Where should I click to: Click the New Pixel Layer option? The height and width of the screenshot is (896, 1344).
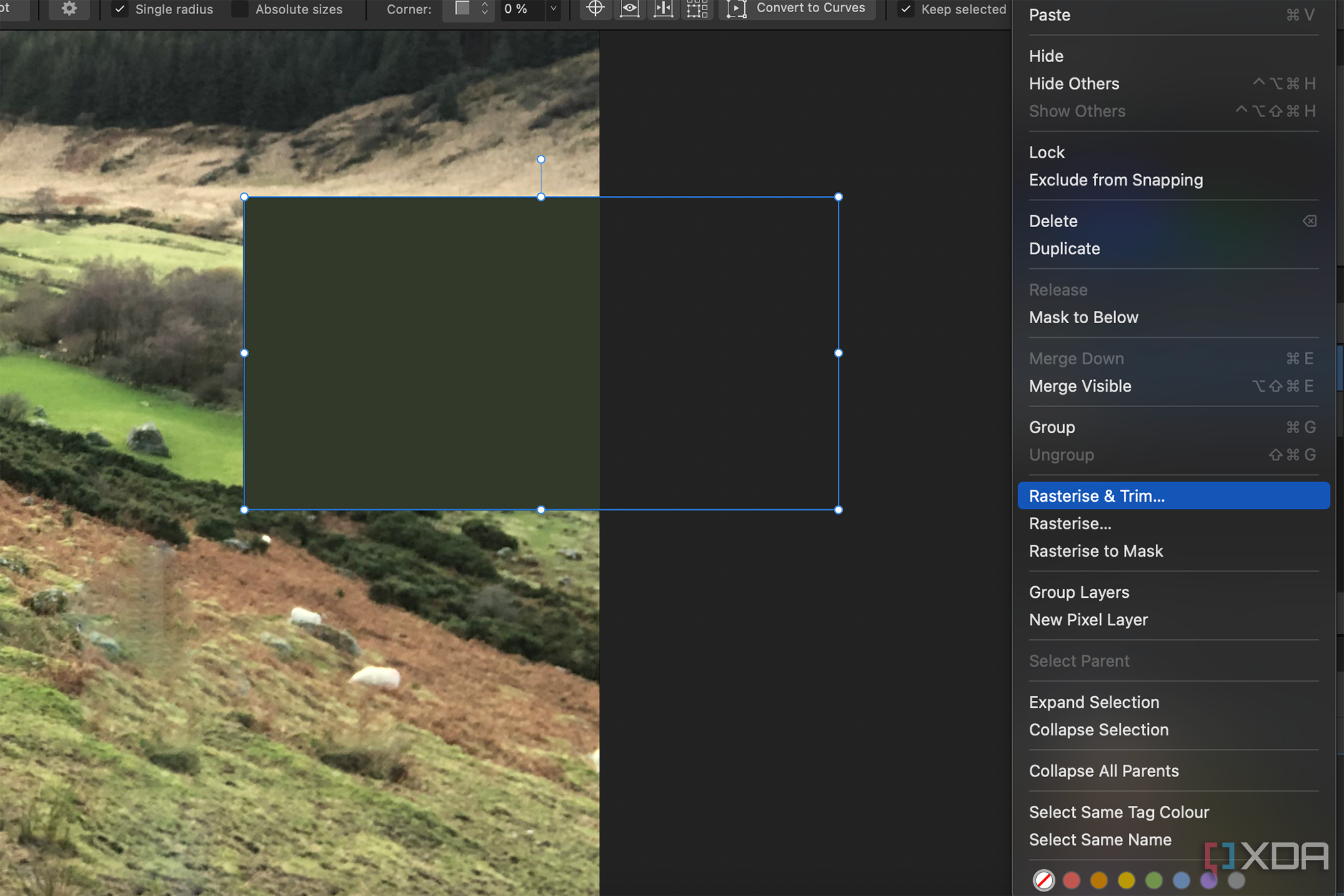(x=1089, y=619)
